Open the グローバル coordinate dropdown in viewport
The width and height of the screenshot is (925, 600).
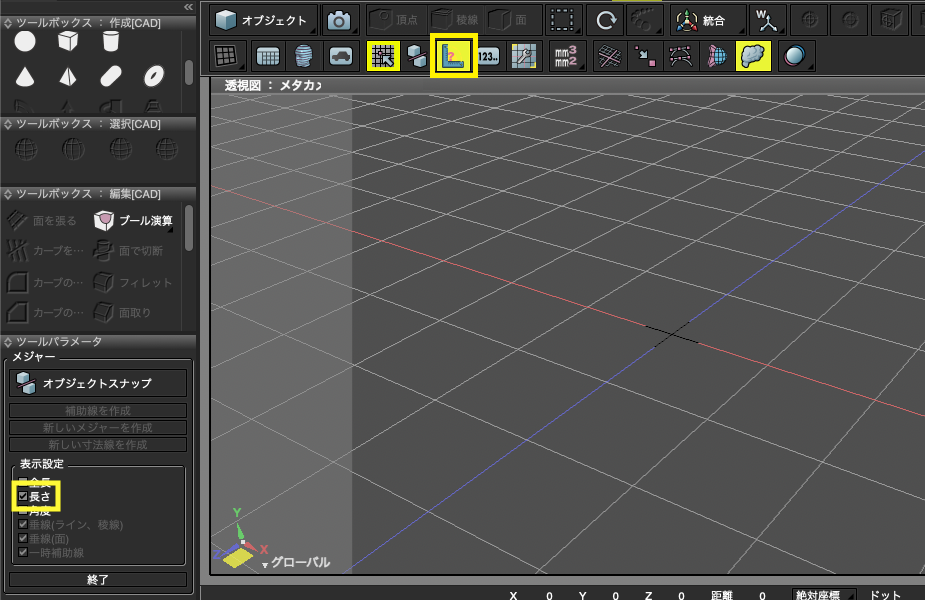(x=296, y=563)
